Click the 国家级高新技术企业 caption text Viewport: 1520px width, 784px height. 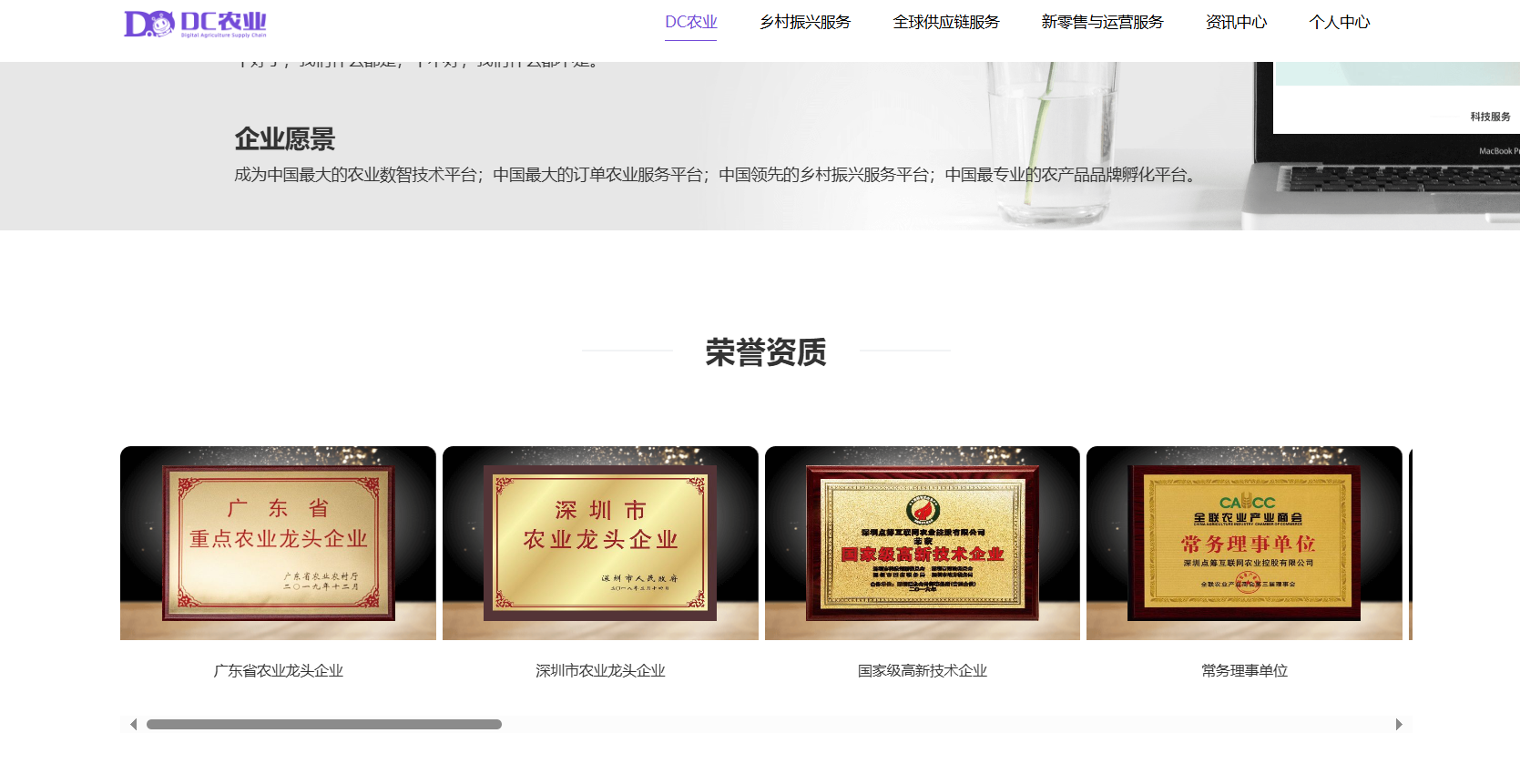click(x=922, y=671)
